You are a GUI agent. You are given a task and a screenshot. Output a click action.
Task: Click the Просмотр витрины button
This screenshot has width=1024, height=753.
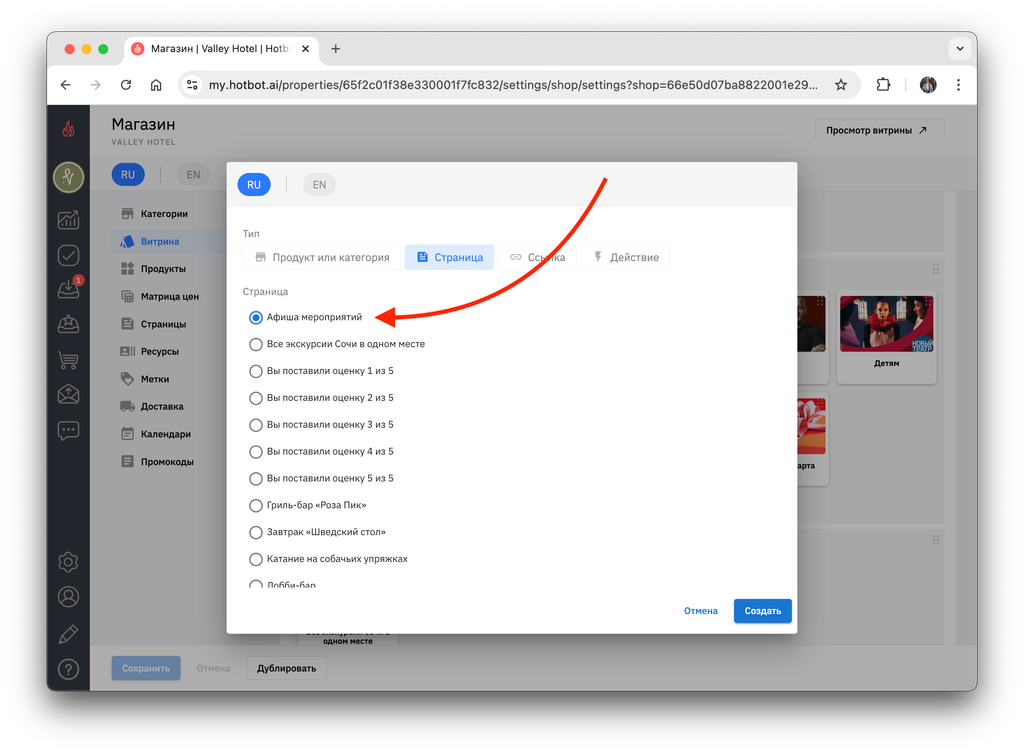879,131
